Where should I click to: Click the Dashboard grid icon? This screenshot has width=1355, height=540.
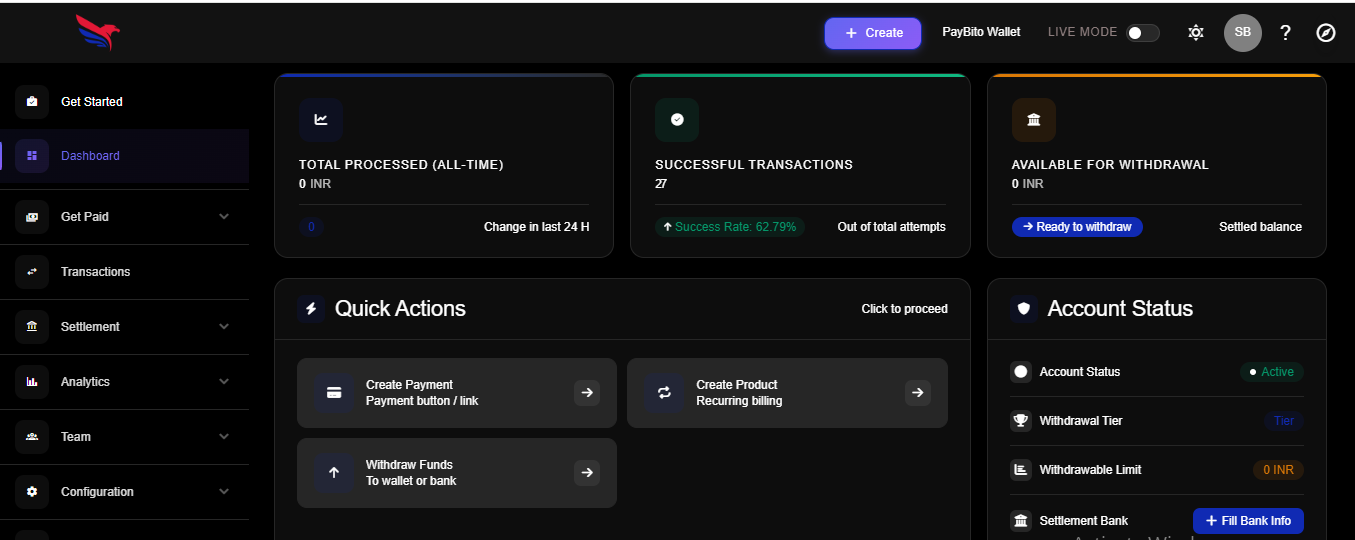[32, 156]
